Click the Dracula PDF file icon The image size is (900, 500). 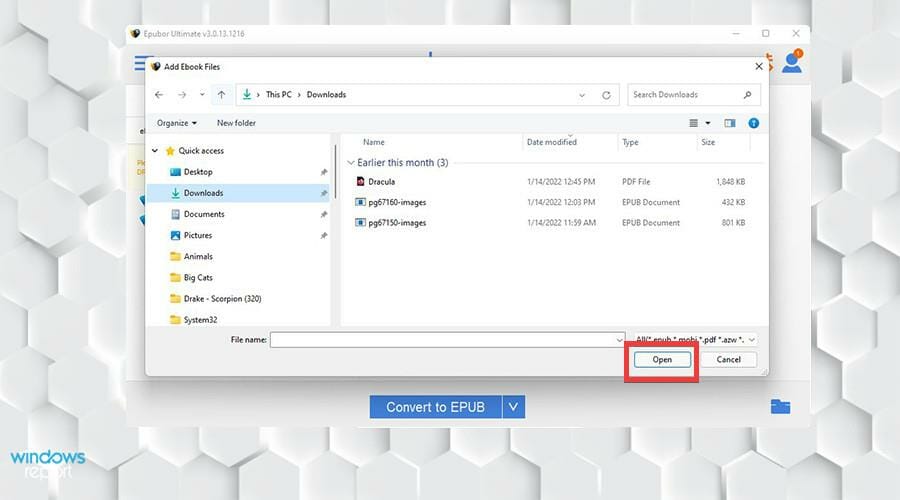[x=360, y=181]
